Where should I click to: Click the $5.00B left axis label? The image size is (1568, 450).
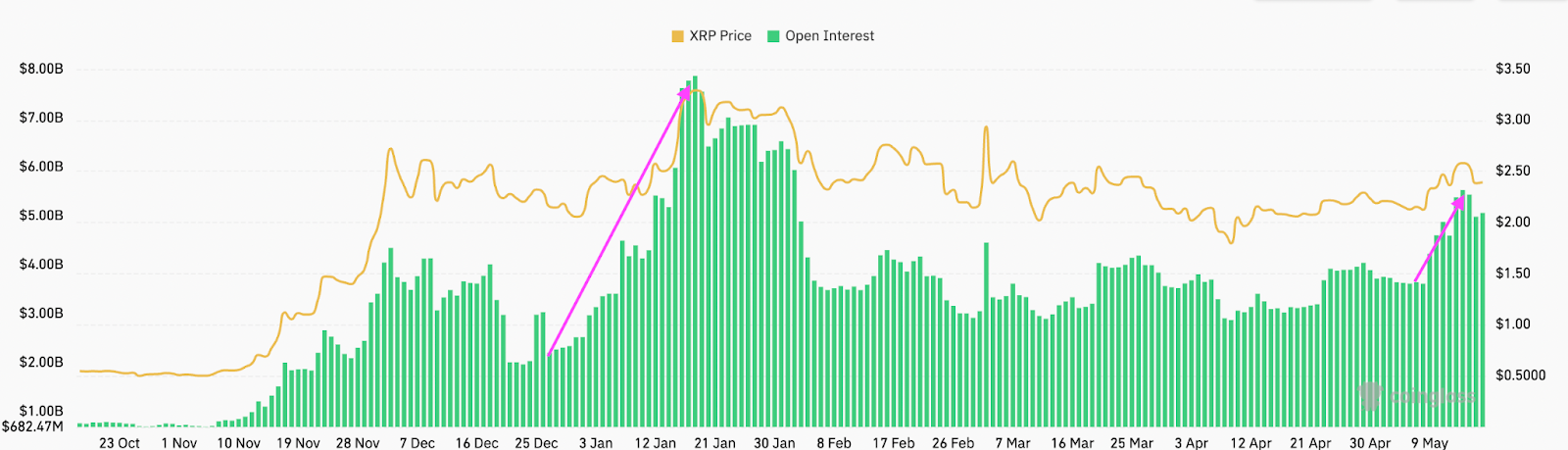pos(41,216)
